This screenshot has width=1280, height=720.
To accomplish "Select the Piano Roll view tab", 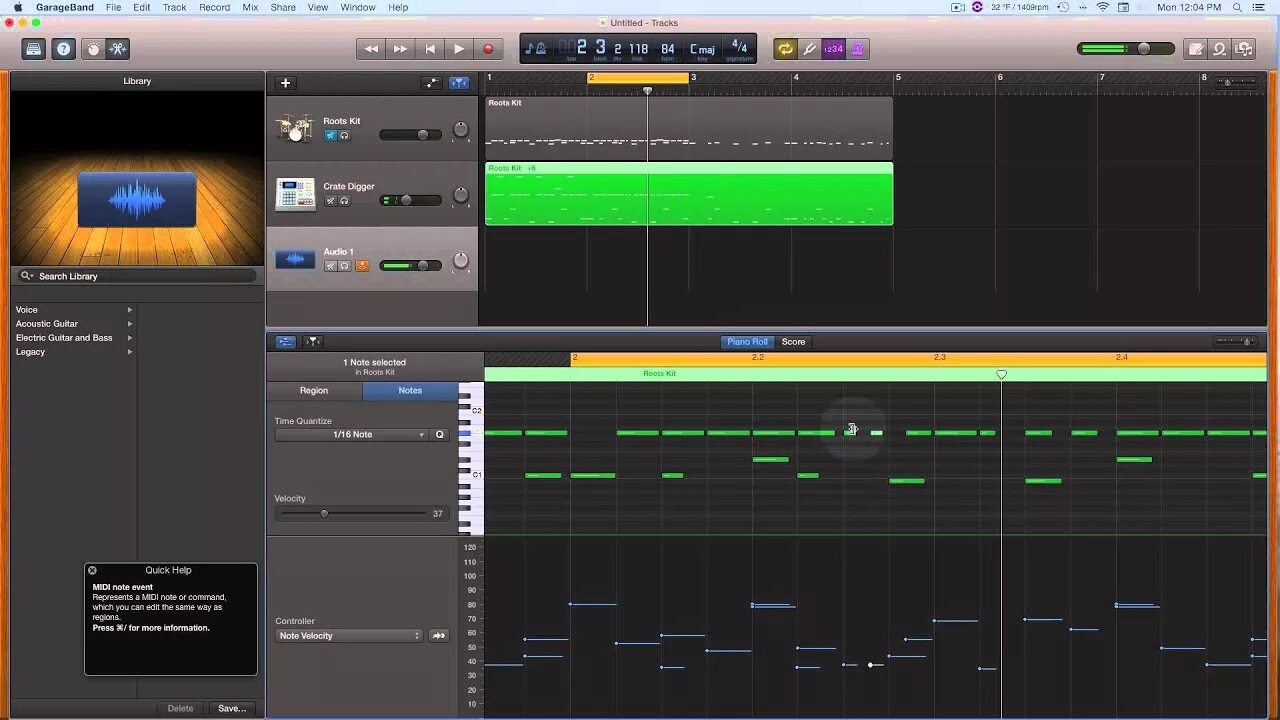I will coord(747,342).
